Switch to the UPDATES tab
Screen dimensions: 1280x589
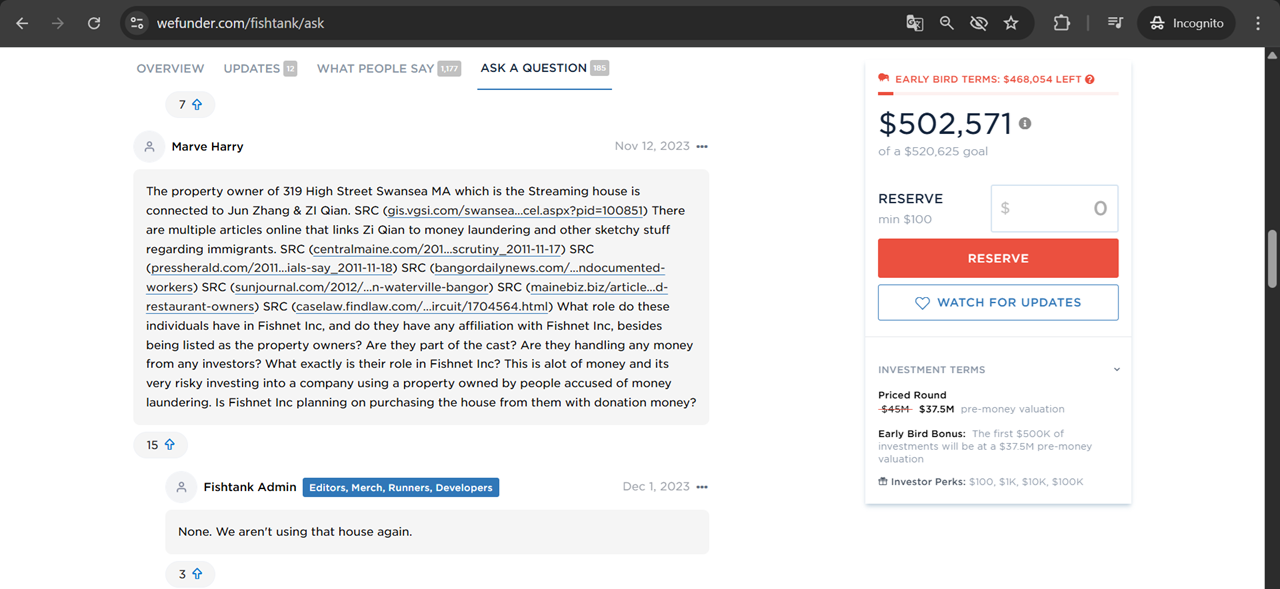click(260, 68)
